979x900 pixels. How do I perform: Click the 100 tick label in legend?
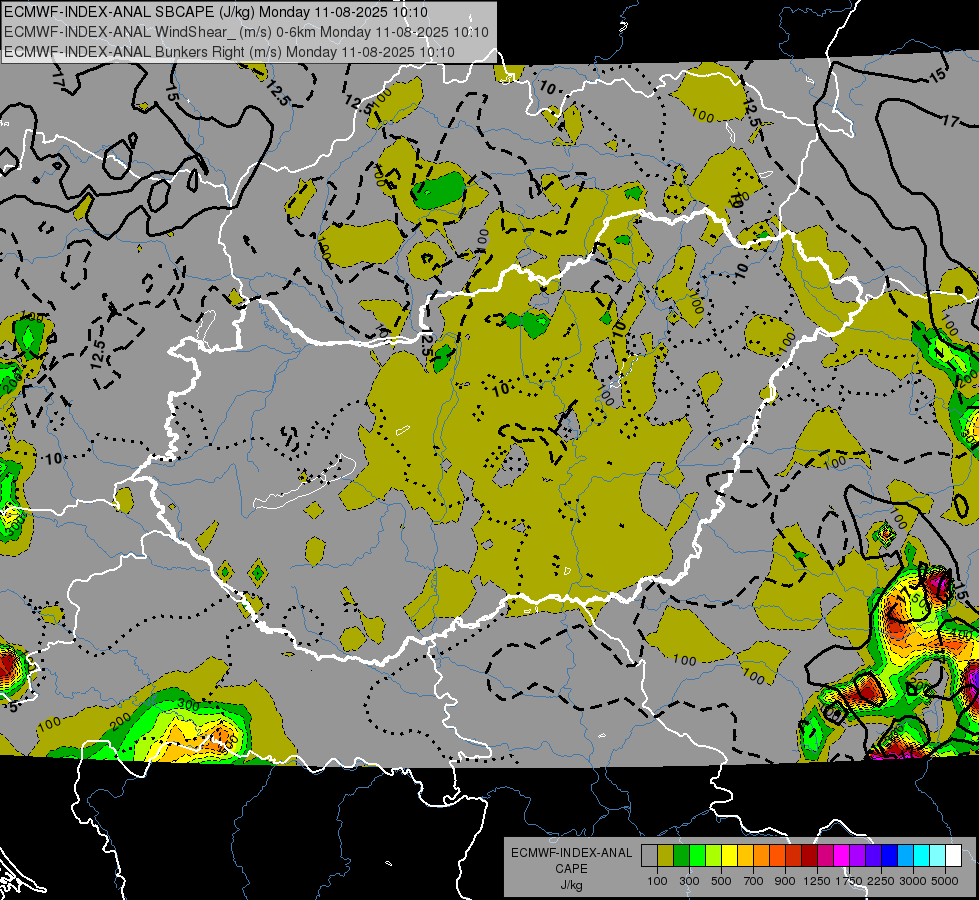coord(657,881)
